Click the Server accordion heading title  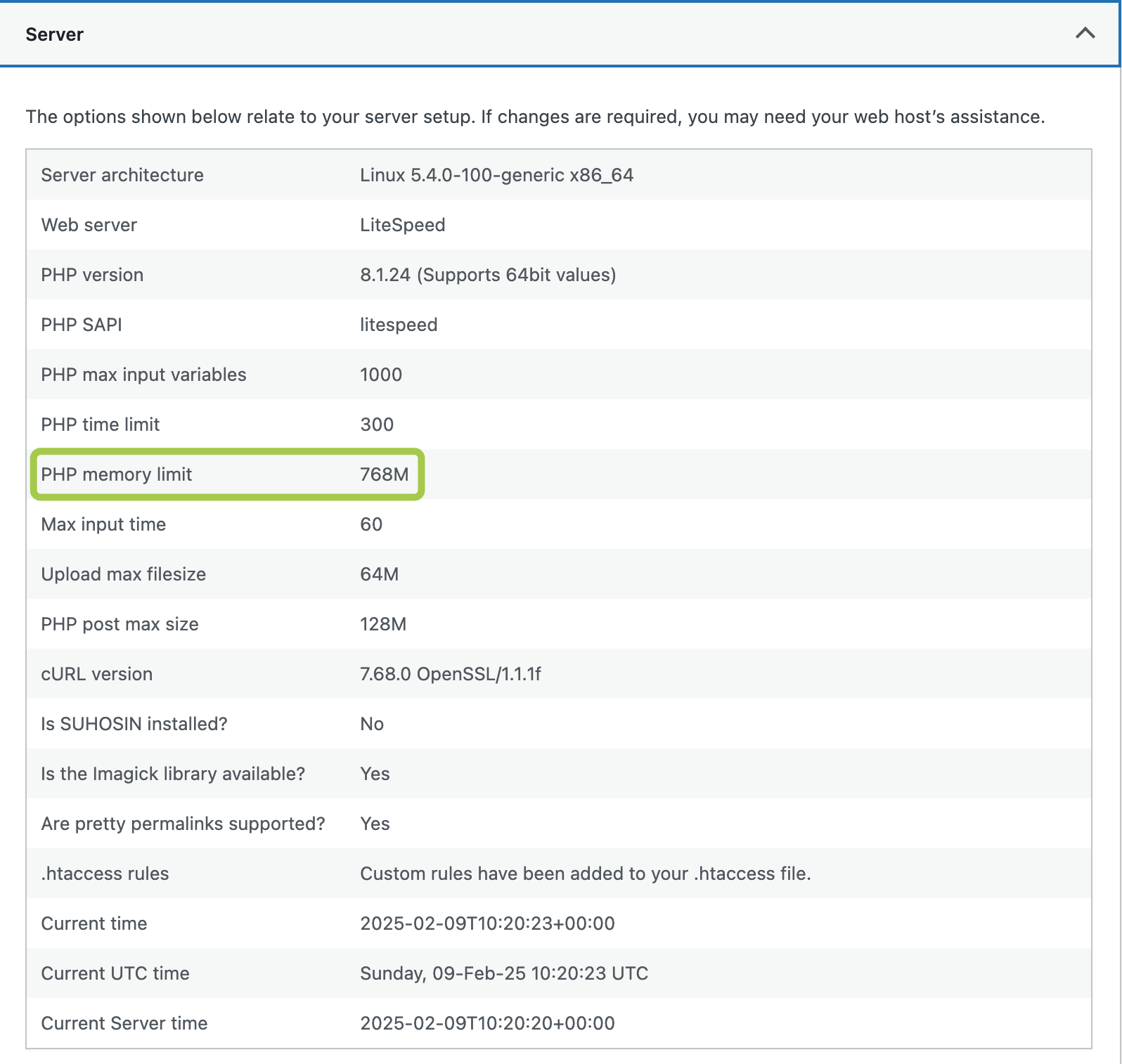pos(55,34)
